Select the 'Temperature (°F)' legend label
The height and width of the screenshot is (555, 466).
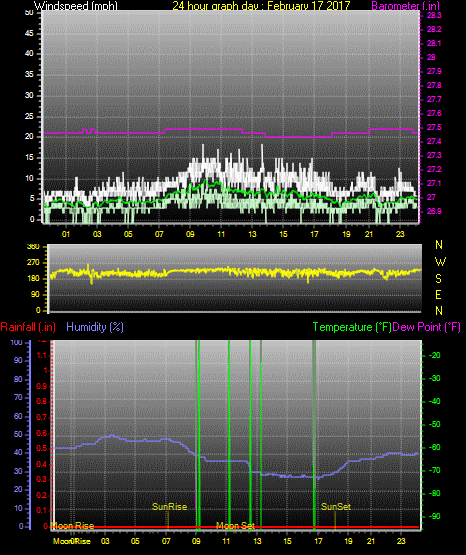coord(352,327)
